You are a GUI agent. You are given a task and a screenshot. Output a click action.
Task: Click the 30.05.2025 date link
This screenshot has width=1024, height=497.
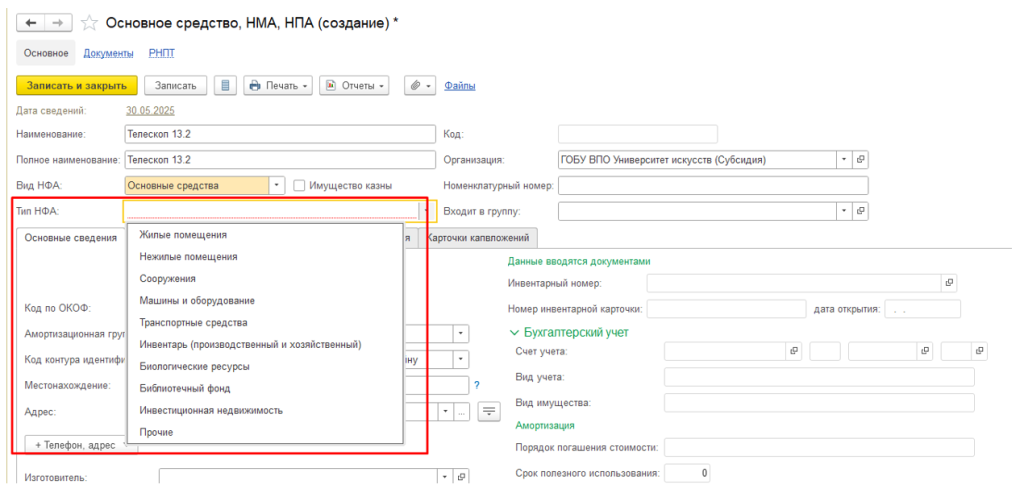coord(150,110)
